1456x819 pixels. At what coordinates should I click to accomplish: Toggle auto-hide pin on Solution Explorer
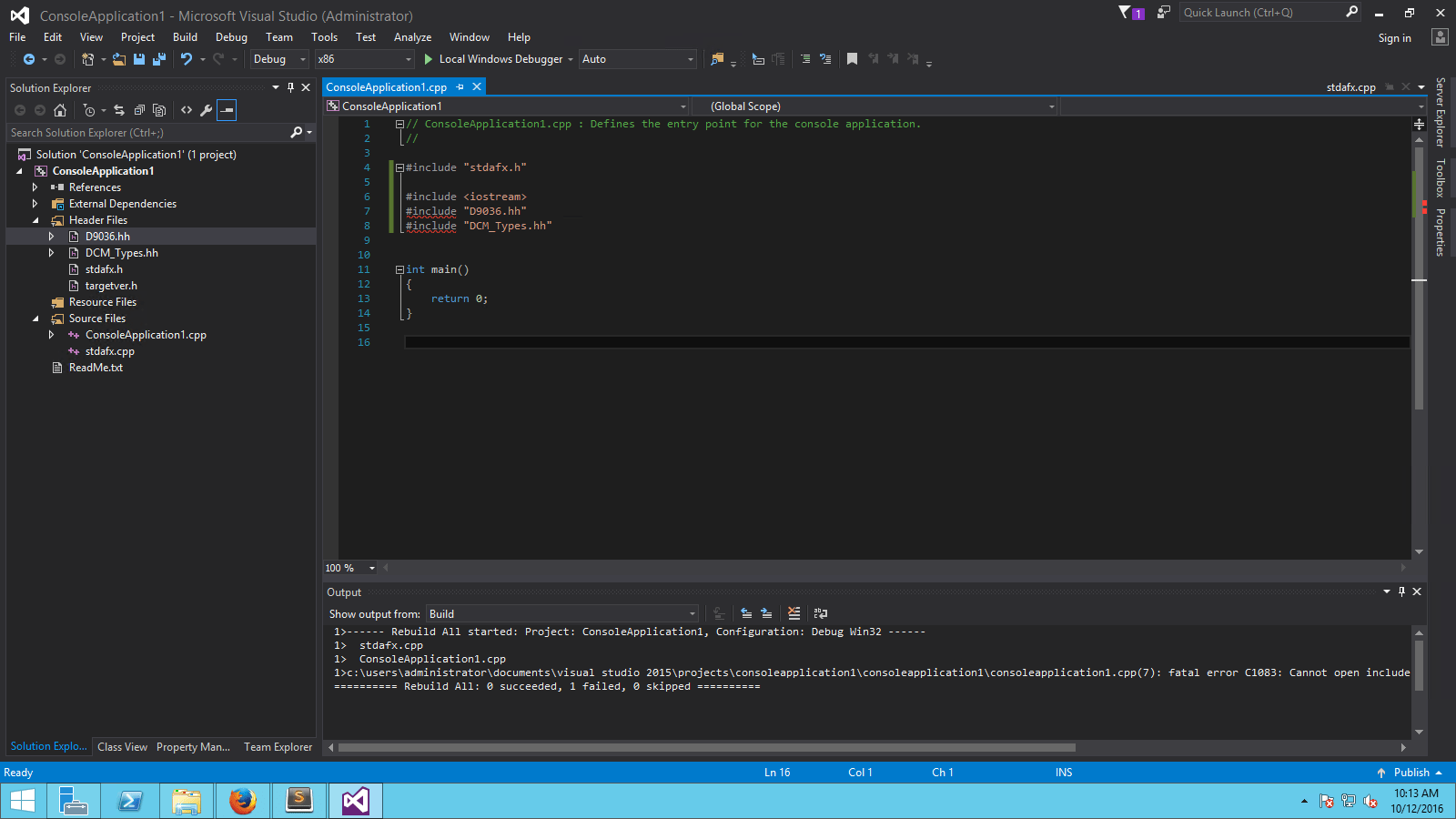(x=290, y=87)
